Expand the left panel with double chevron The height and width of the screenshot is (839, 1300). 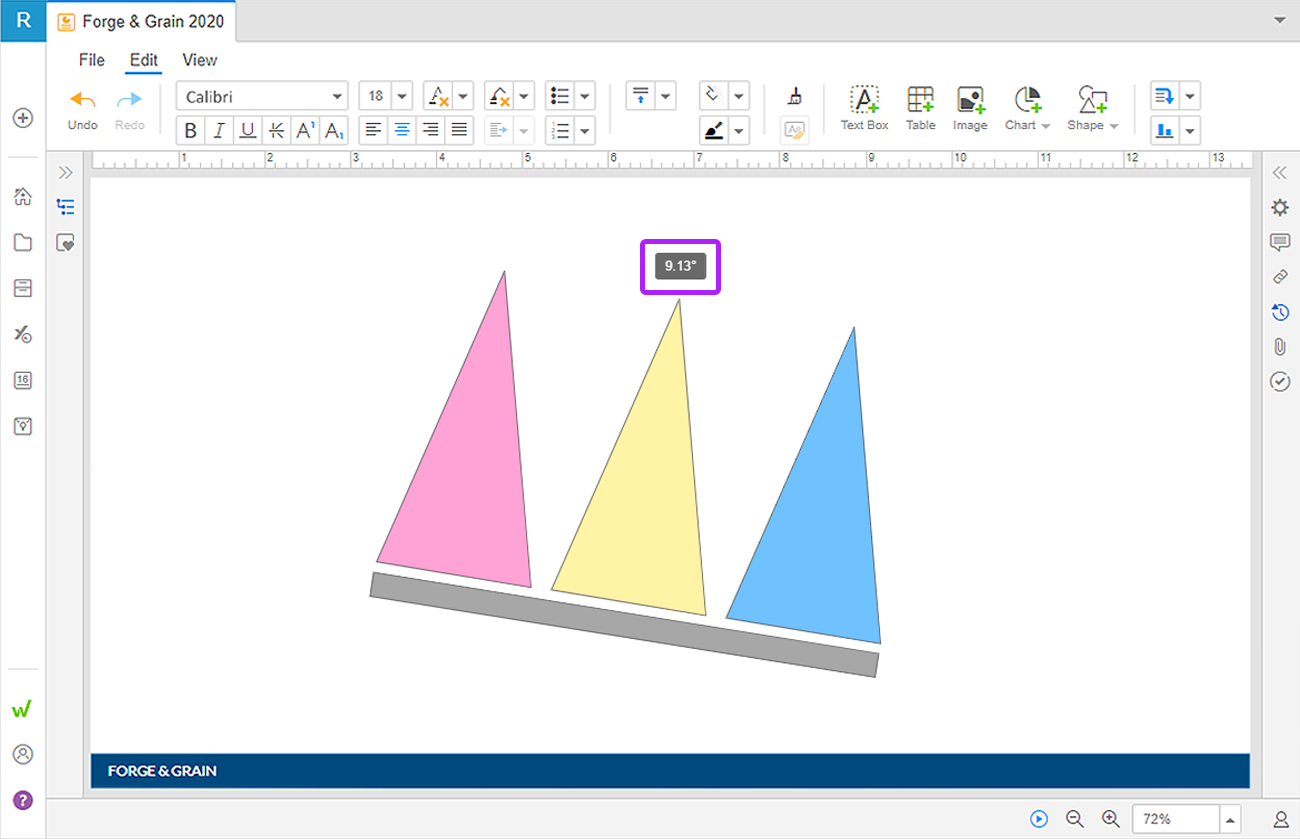pyautogui.click(x=66, y=172)
